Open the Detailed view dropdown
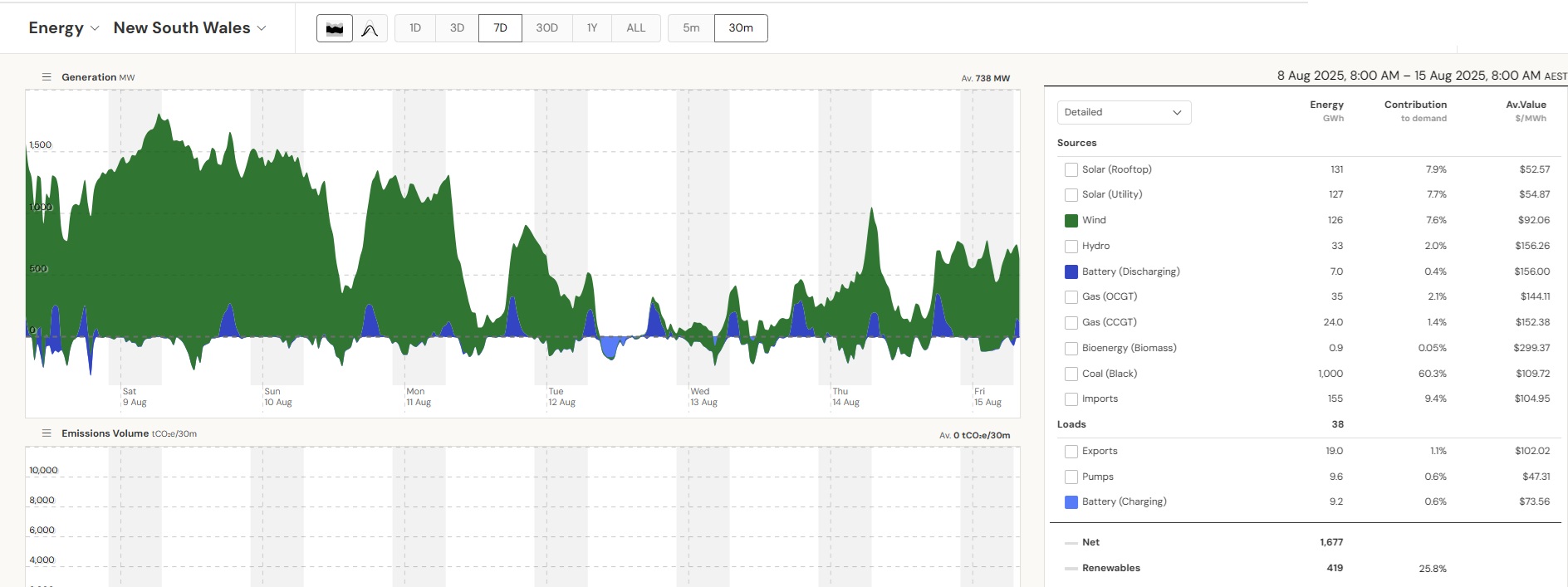 coord(1124,112)
